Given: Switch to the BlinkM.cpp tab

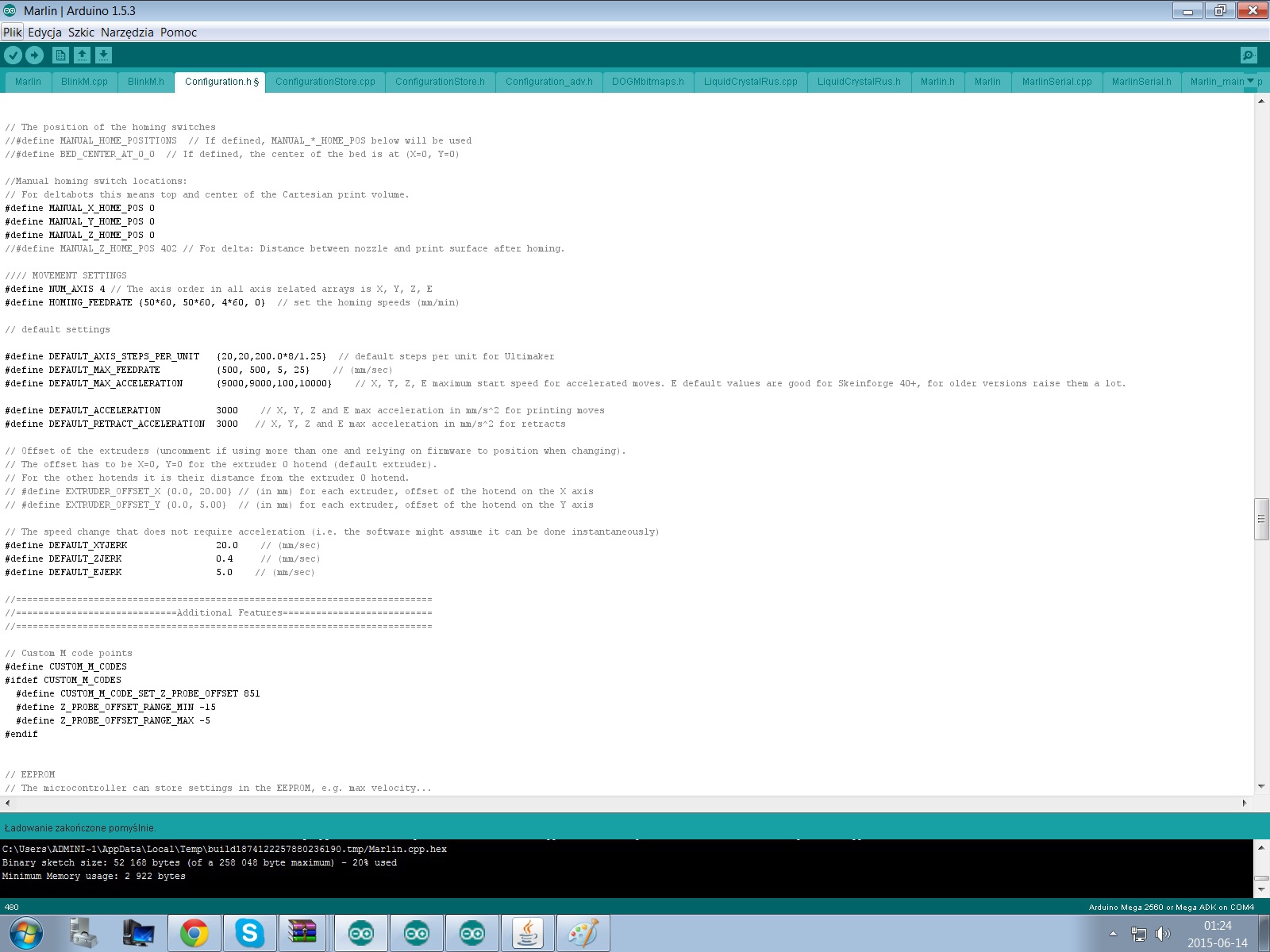Looking at the screenshot, I should point(84,82).
